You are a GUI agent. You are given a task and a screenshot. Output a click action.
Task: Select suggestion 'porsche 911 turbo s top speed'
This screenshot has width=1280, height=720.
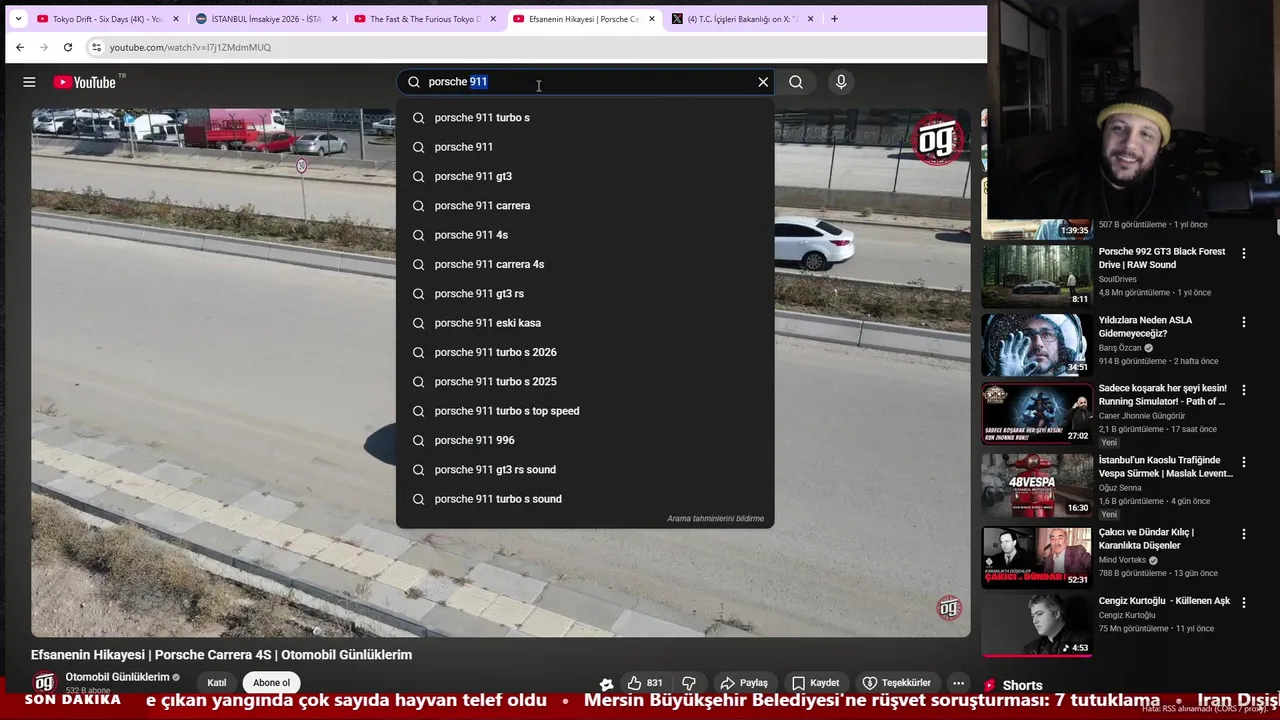click(585, 411)
